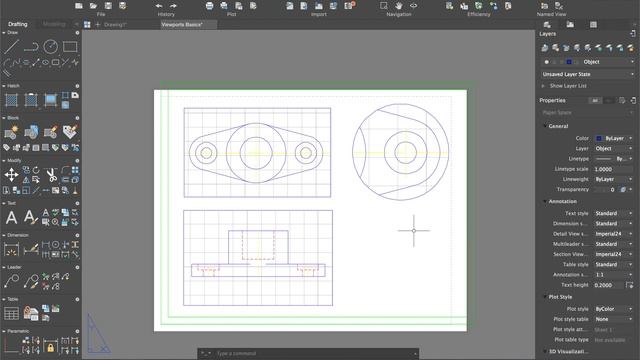Click the Object layer blue color swatch
The image size is (640, 360).
pos(569,62)
